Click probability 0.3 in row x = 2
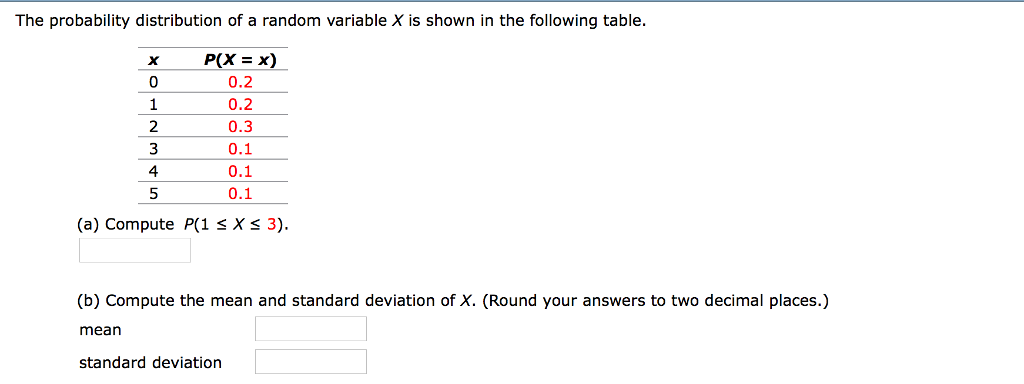 tap(240, 127)
